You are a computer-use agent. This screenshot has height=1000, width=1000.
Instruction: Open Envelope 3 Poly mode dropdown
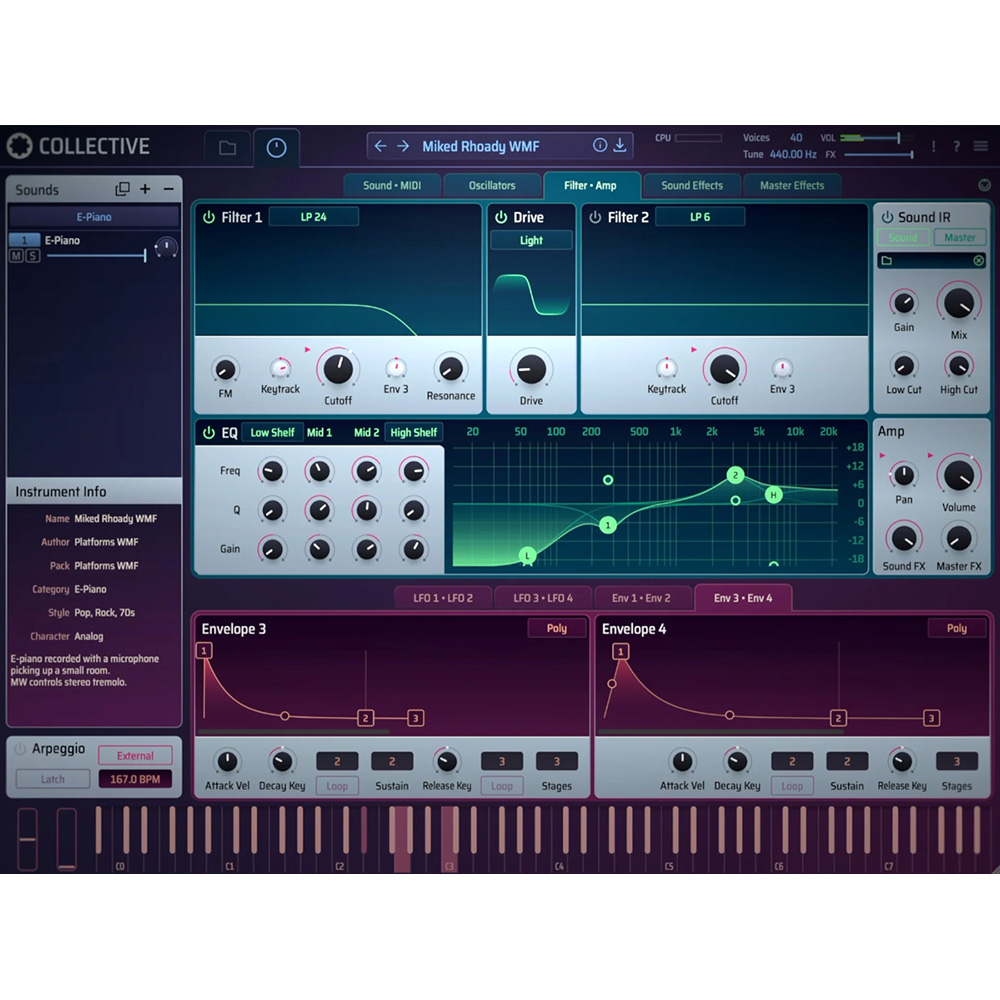pyautogui.click(x=557, y=628)
